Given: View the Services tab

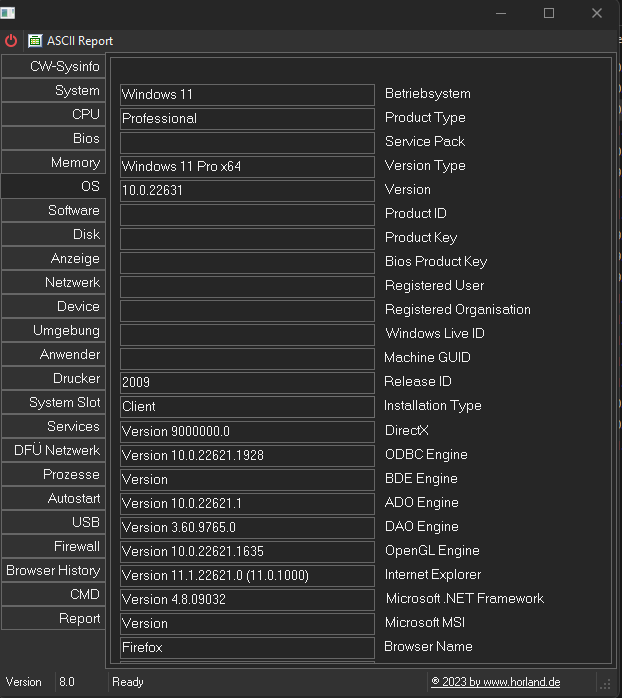Looking at the screenshot, I should click(x=53, y=426).
